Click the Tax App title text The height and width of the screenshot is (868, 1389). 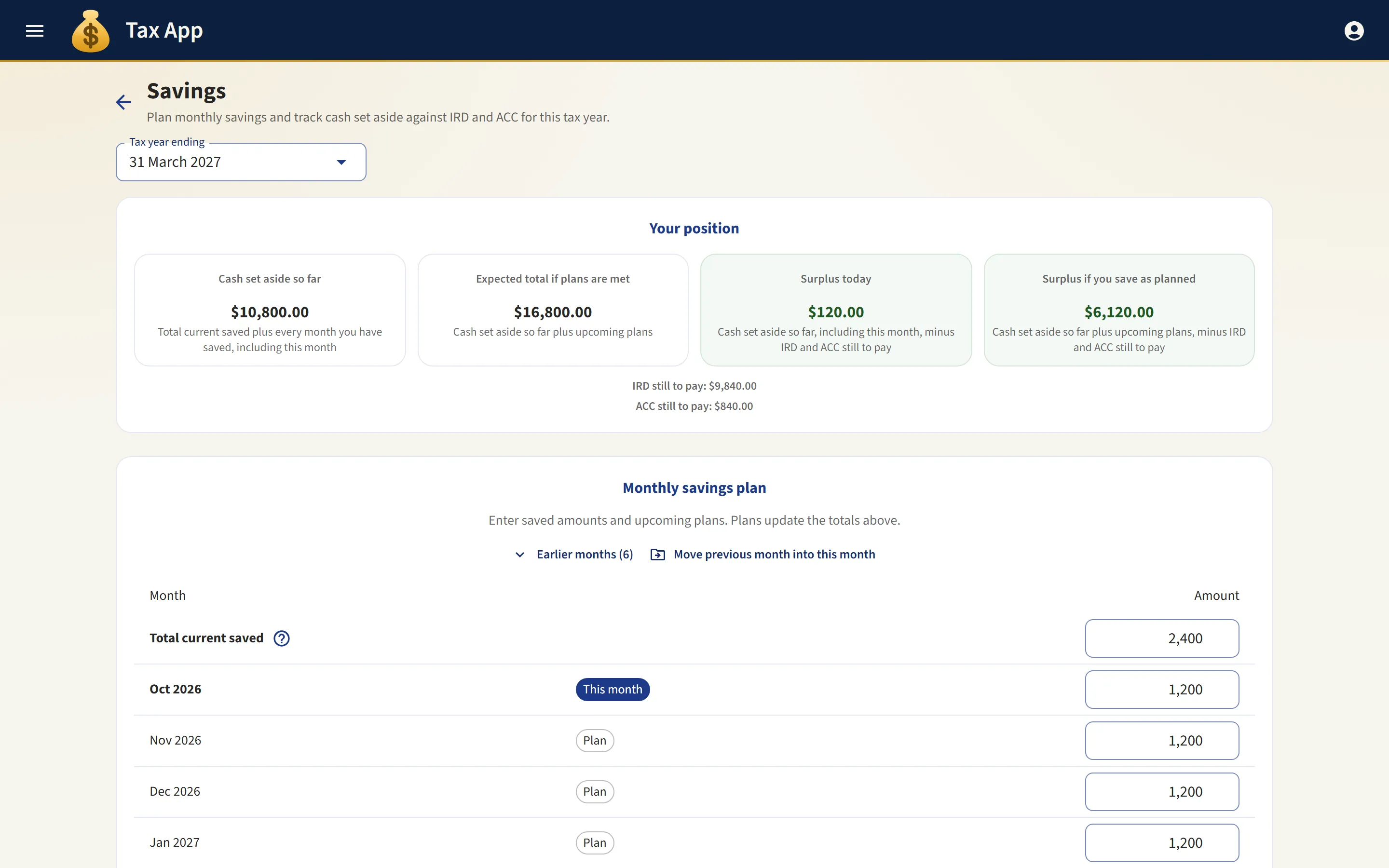[164, 30]
